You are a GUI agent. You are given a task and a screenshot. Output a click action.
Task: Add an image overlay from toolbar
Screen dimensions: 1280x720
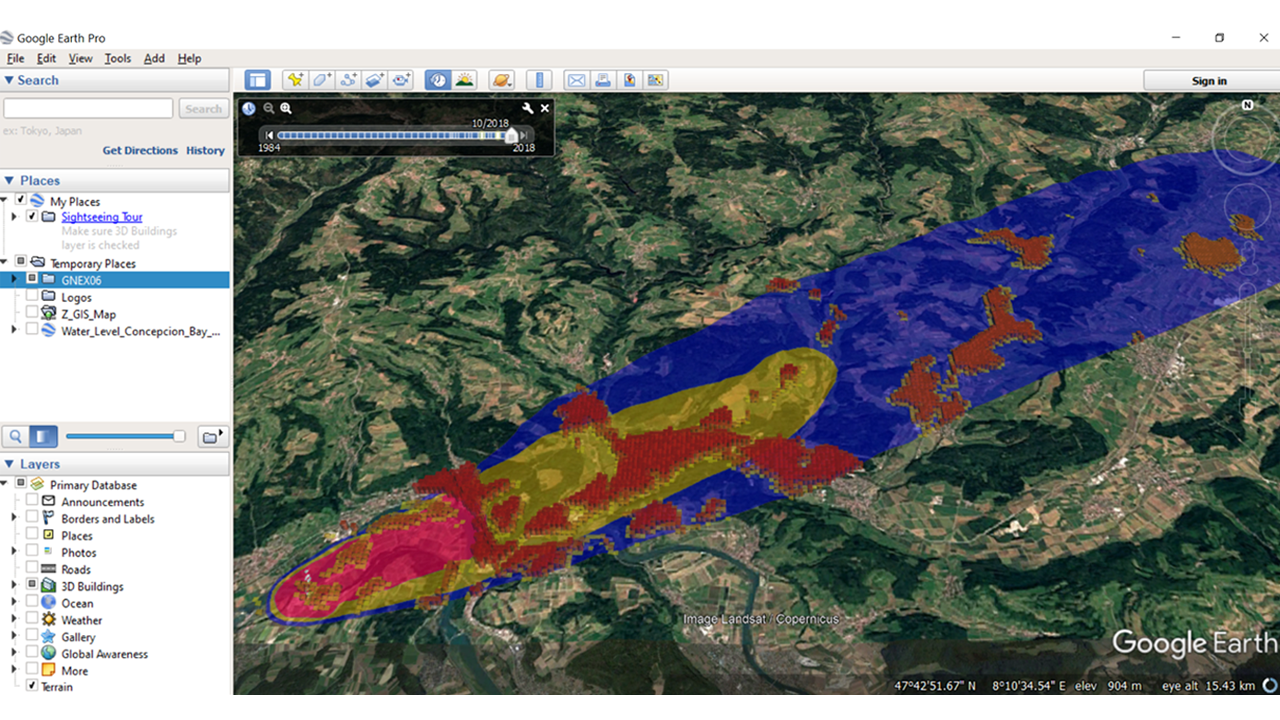(375, 80)
